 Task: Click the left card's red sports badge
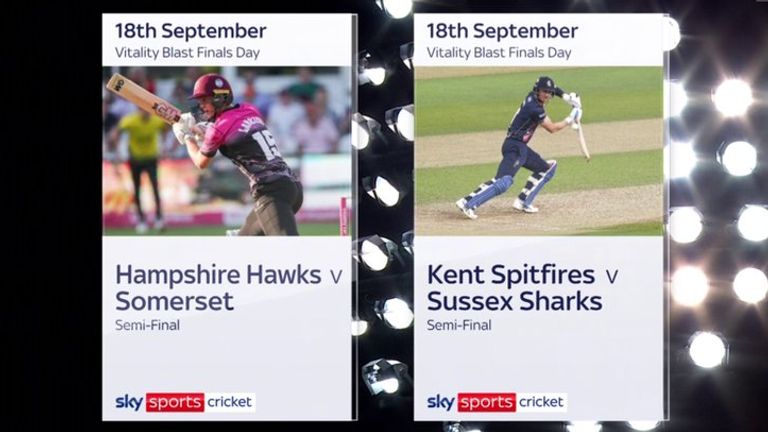[175, 402]
